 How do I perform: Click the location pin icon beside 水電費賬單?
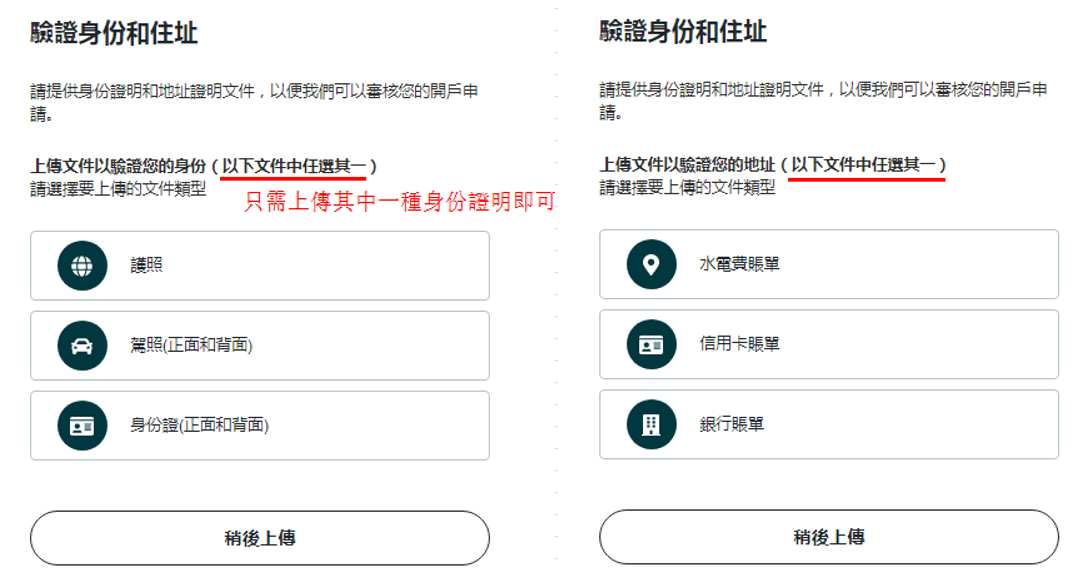click(x=651, y=265)
